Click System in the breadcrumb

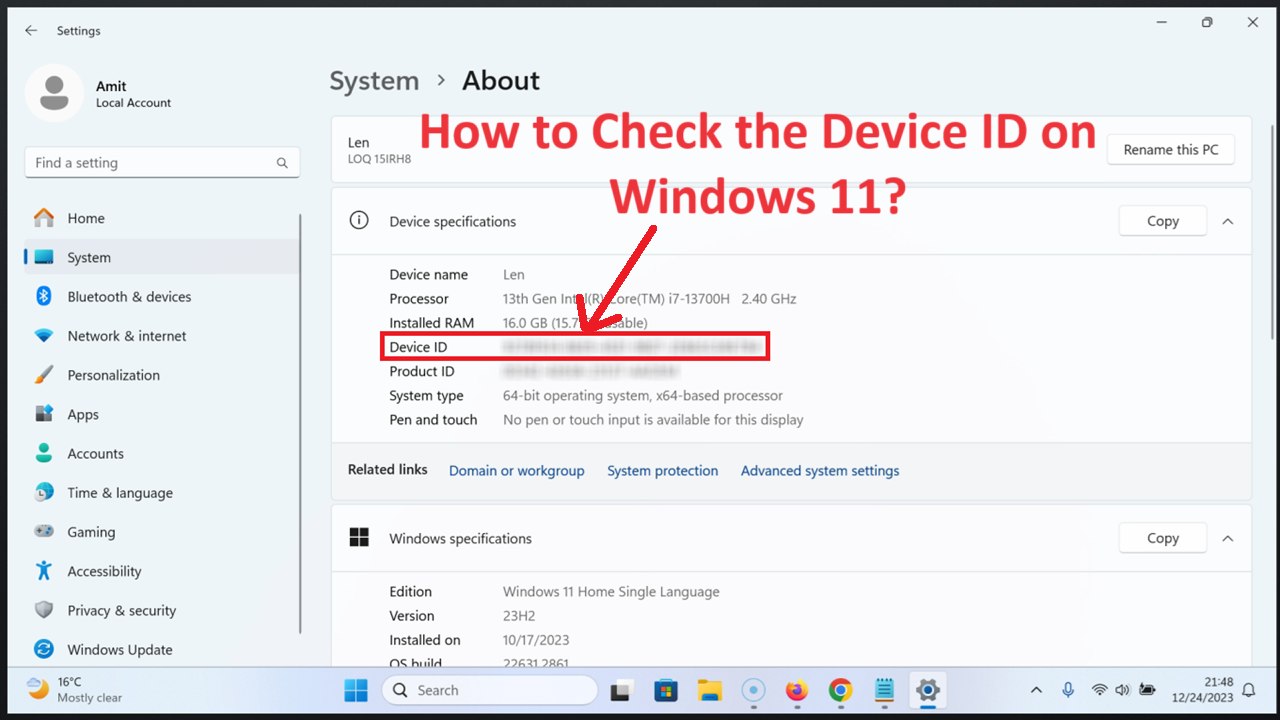click(374, 81)
